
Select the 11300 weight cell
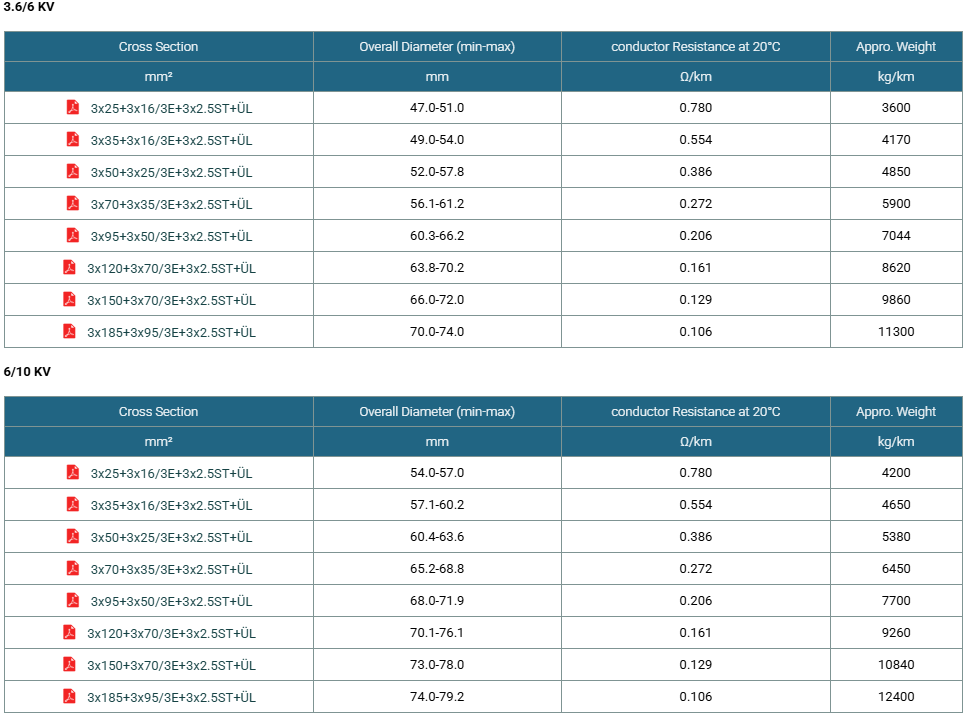coord(896,332)
